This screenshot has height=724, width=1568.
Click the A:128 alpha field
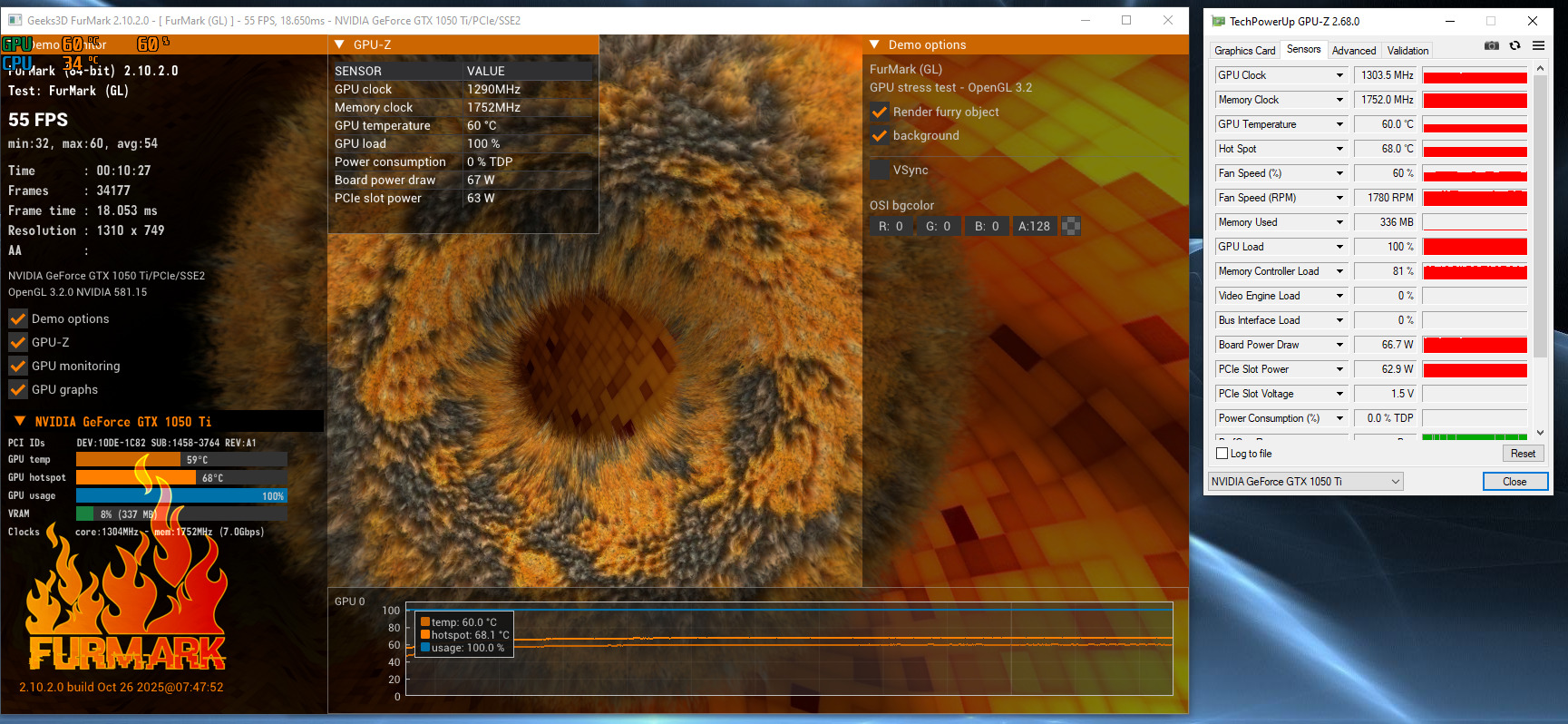pos(1034,226)
